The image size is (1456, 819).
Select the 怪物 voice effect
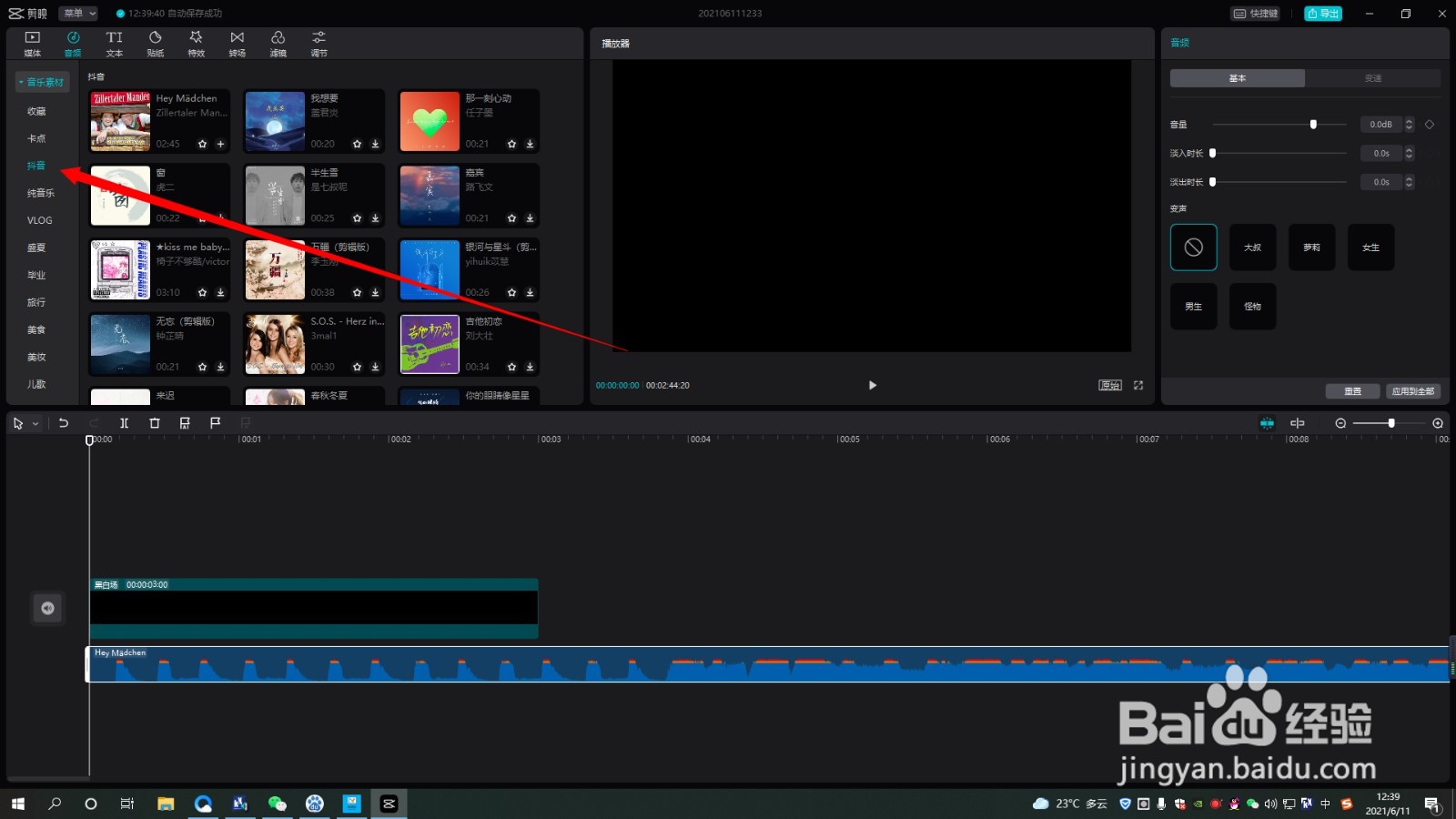(x=1253, y=307)
